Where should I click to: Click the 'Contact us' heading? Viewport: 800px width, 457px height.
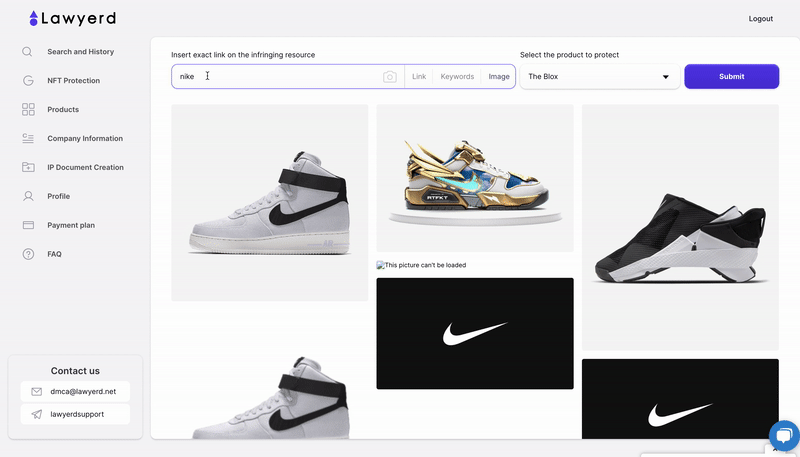click(x=75, y=371)
